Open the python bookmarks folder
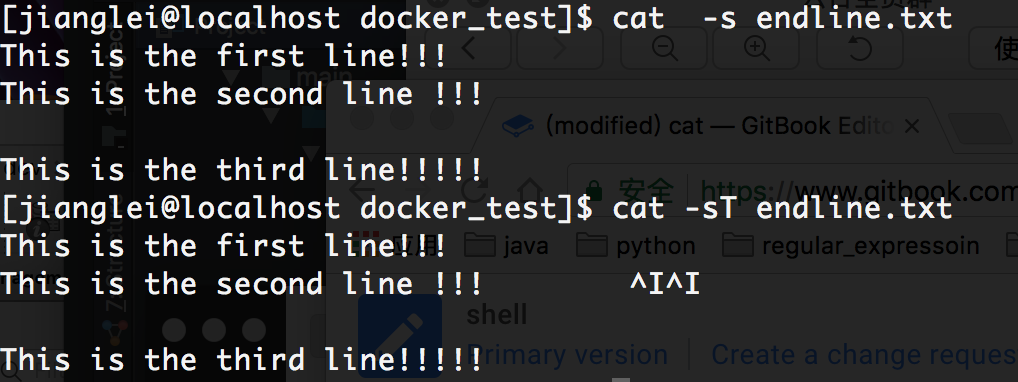Viewport: 1018px width, 382px height. click(636, 246)
